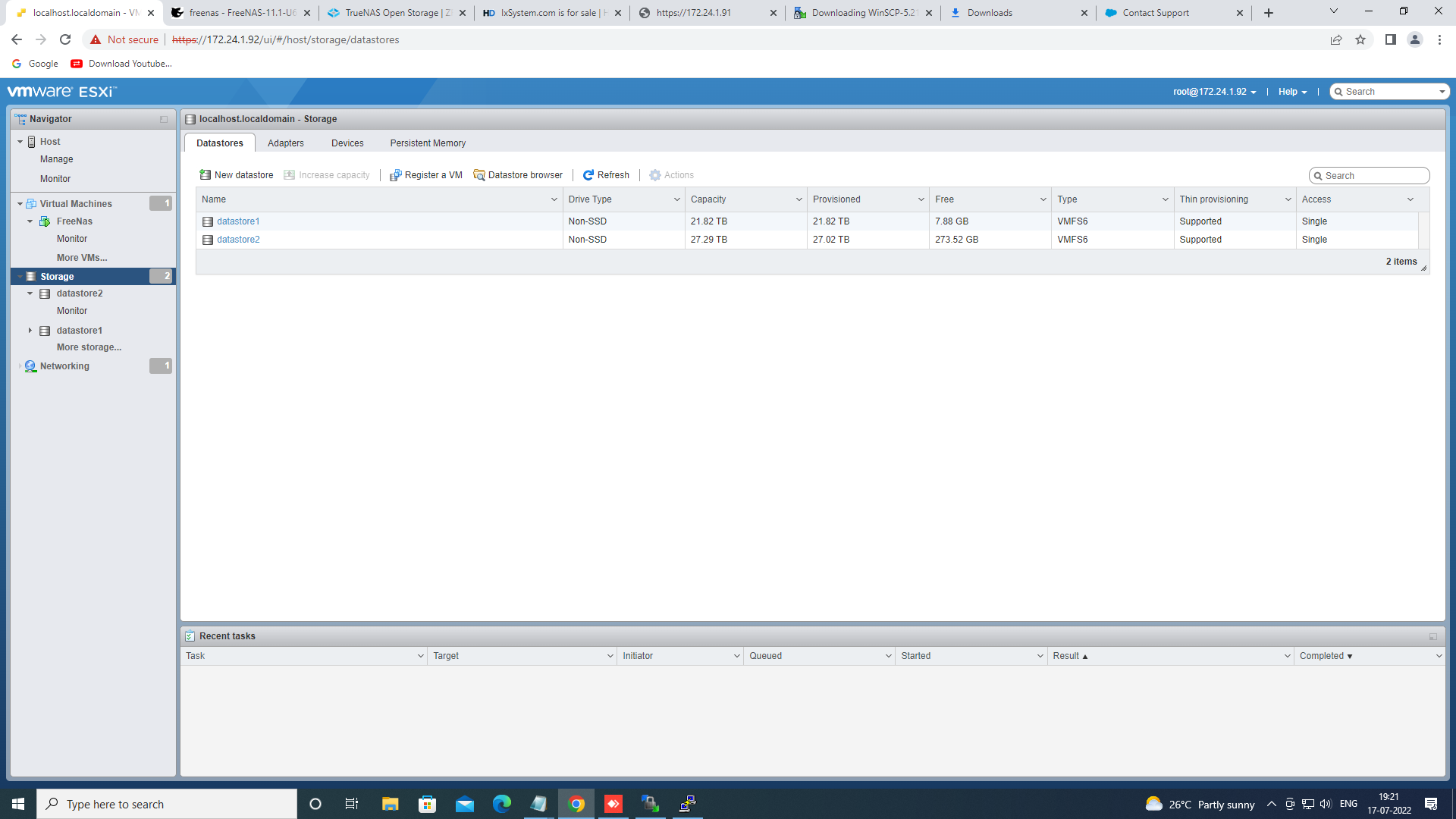Open the Windows Start menu
The height and width of the screenshot is (819, 1456).
click(18, 804)
